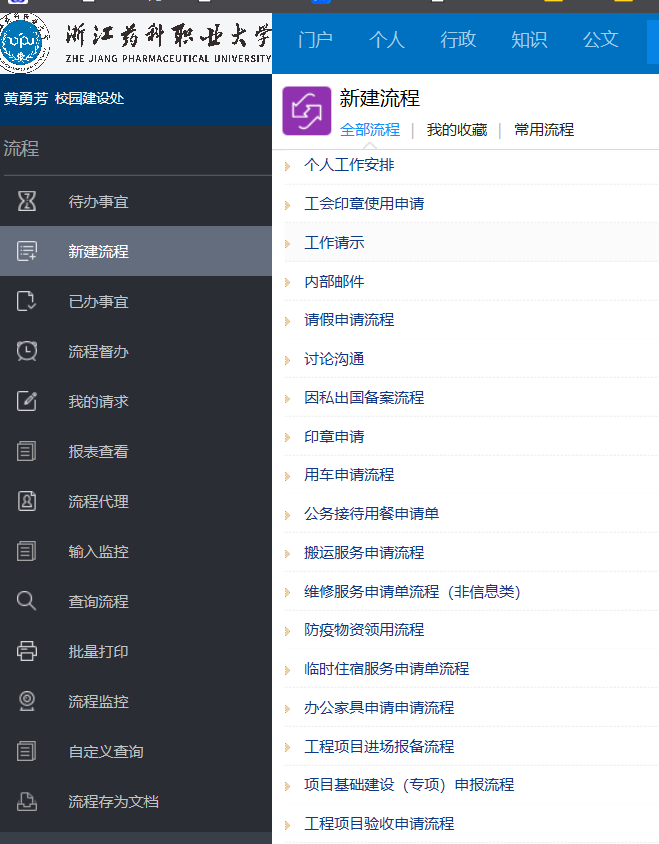Click the magnifier icon beside 查询流程

tap(27, 601)
